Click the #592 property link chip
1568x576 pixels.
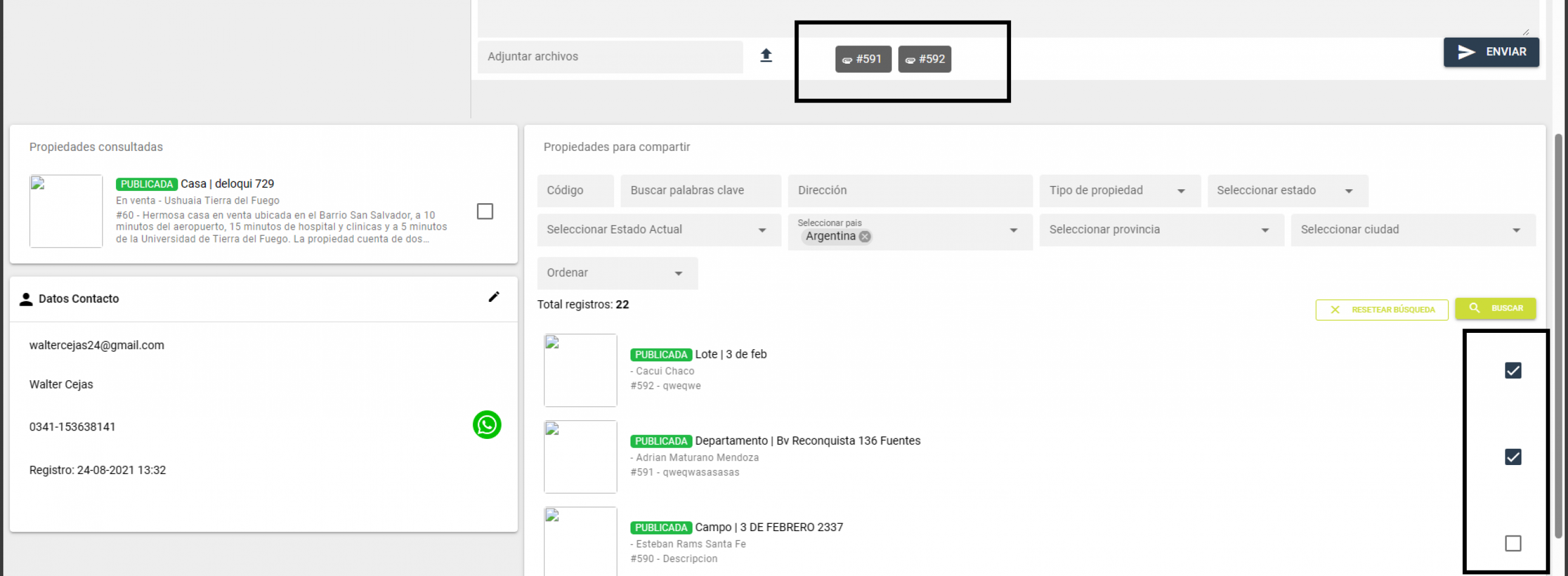pos(924,59)
